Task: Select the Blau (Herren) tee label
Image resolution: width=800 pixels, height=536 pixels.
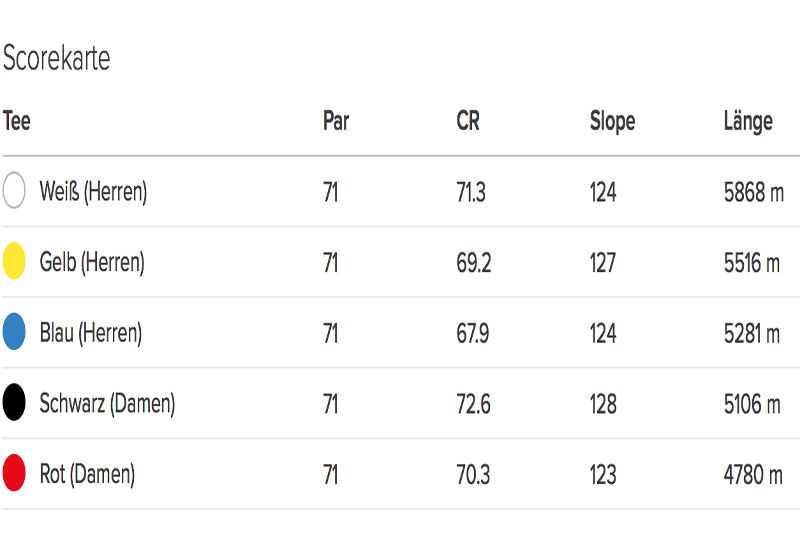Action: pos(91,333)
